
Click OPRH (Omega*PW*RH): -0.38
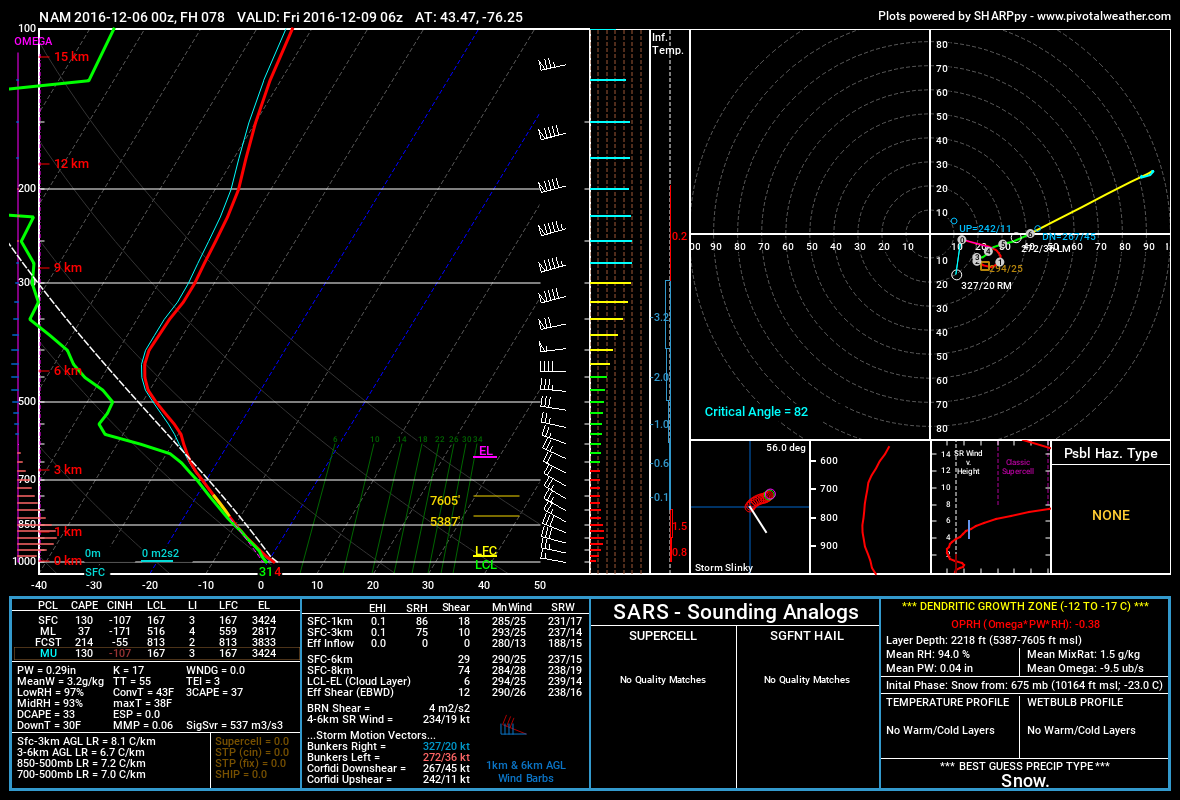tap(1025, 624)
